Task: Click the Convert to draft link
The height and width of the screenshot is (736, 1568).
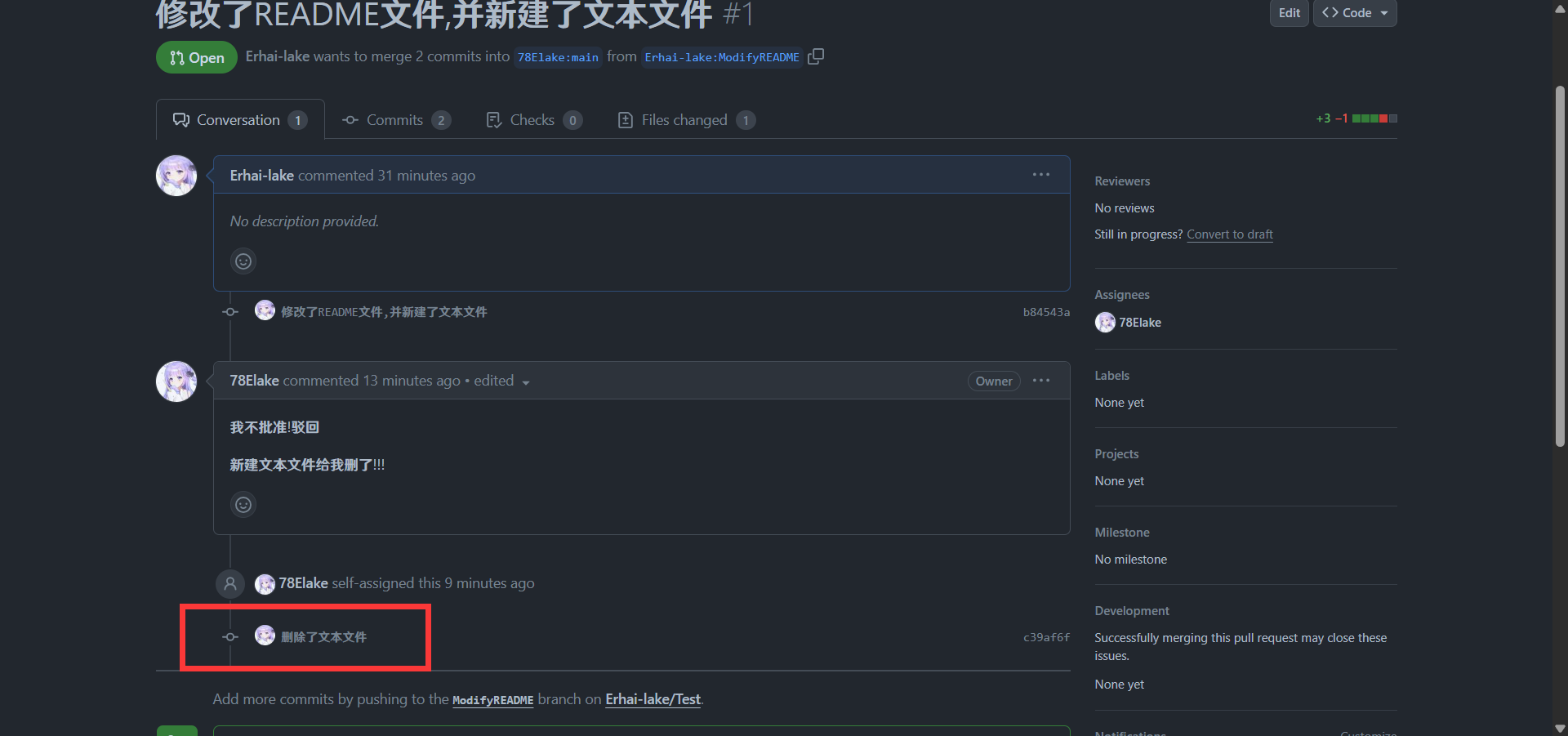Action: tap(1229, 234)
